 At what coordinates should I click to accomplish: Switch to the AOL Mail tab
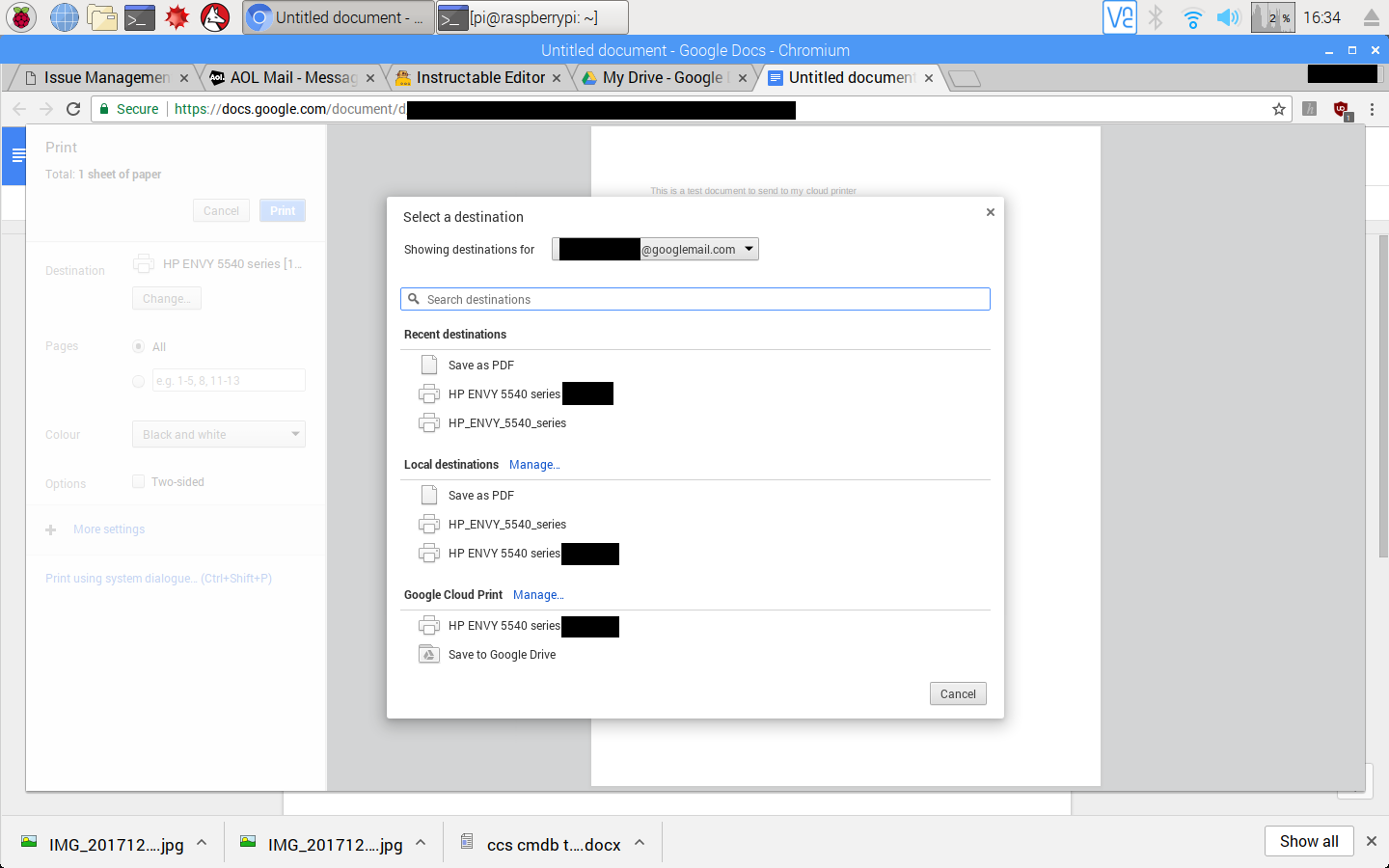(x=293, y=78)
